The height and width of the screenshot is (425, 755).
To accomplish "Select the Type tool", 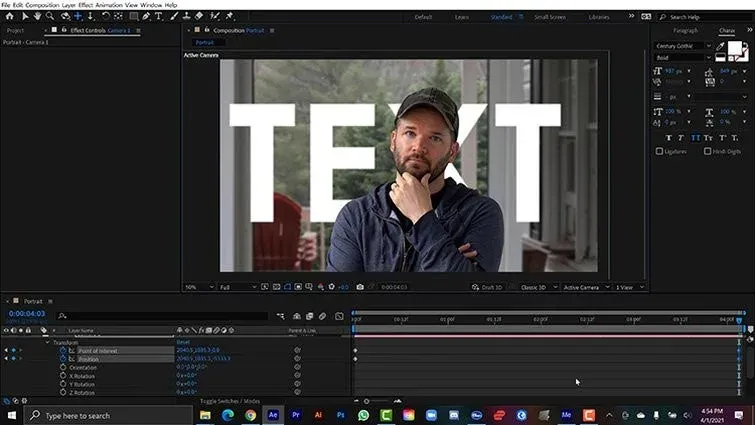I will 158,16.
